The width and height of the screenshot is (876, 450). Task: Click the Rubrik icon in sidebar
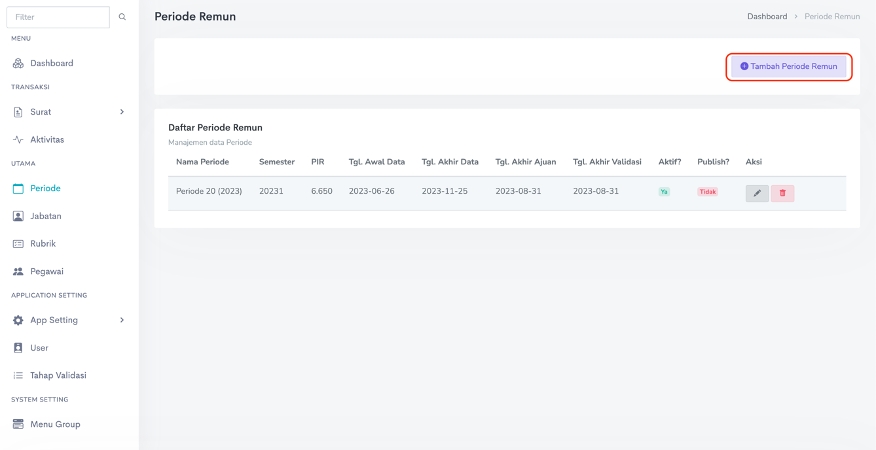click(x=18, y=244)
